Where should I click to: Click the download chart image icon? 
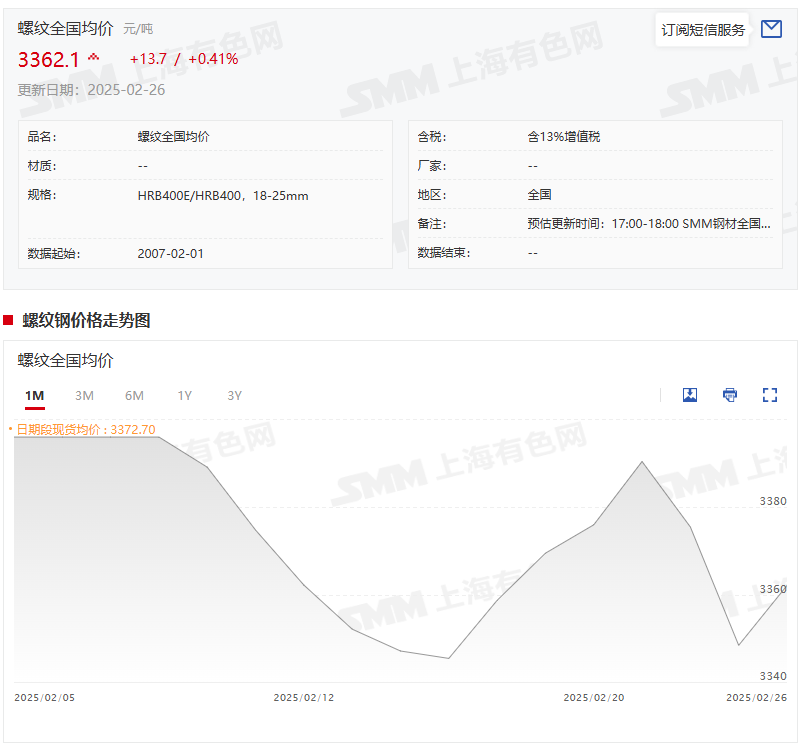[690, 395]
